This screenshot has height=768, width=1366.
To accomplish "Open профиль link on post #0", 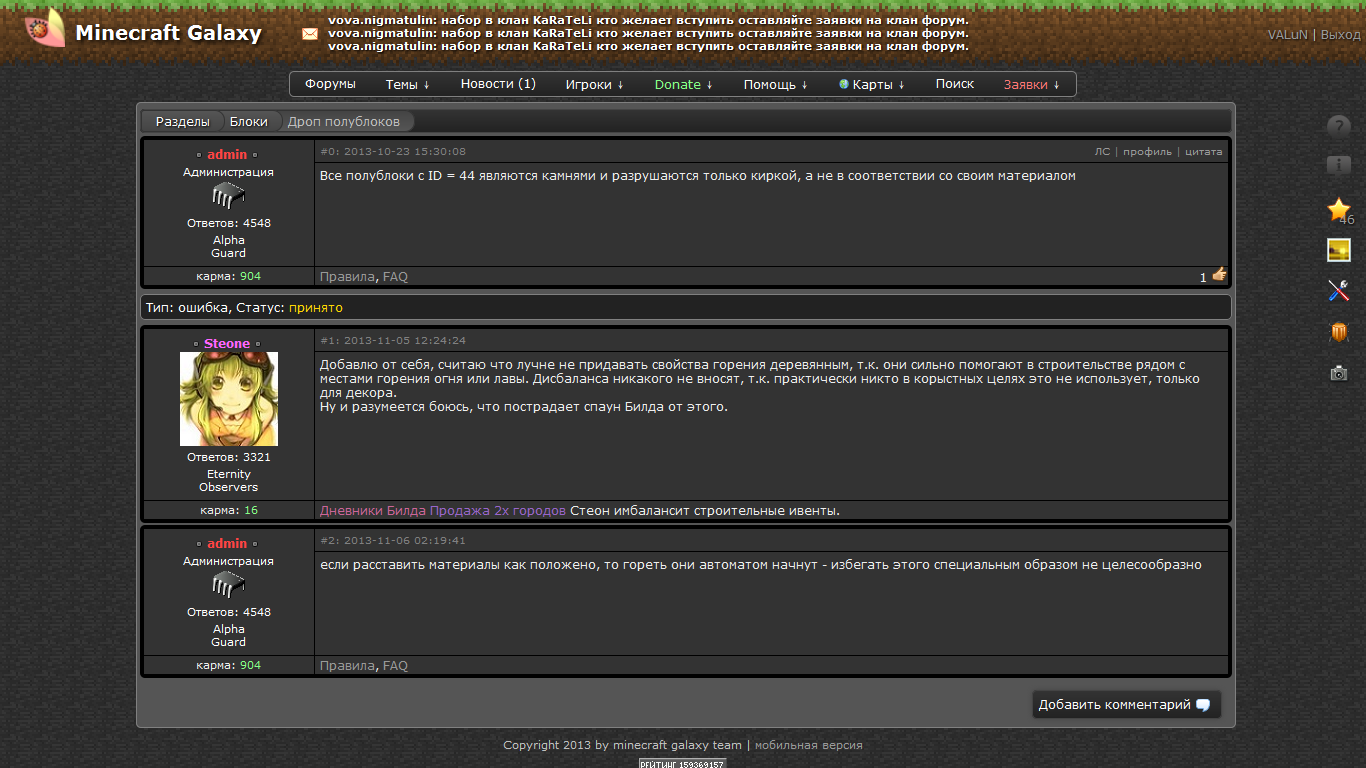I will pyautogui.click(x=1147, y=152).
